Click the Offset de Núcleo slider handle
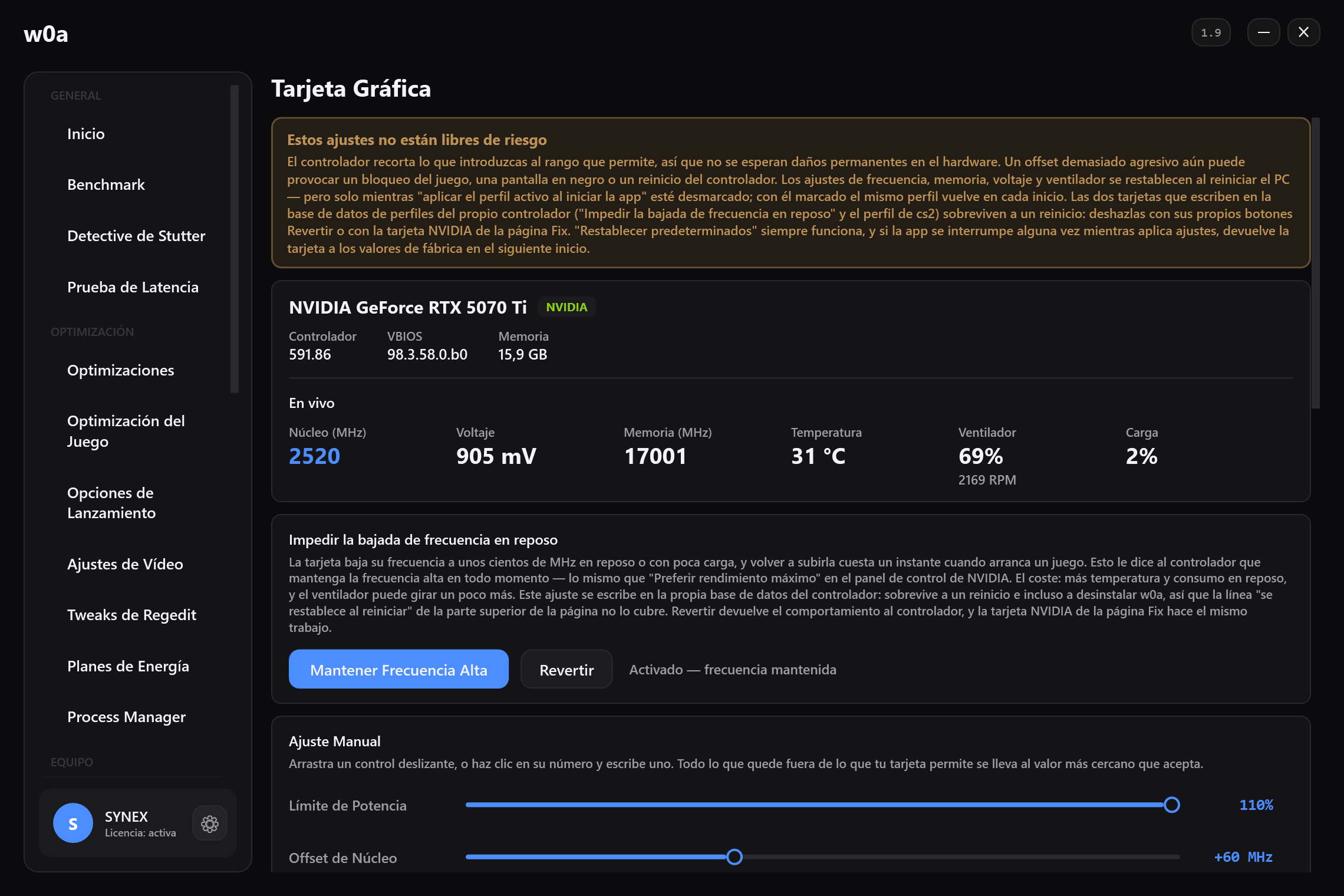This screenshot has width=1344, height=896. click(734, 857)
